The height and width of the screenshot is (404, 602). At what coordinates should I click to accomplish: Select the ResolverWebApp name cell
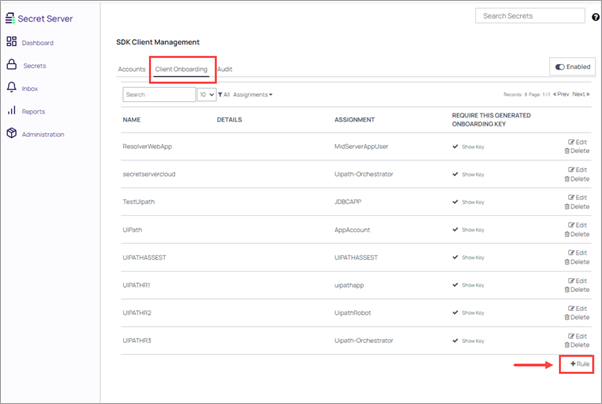coord(147,146)
